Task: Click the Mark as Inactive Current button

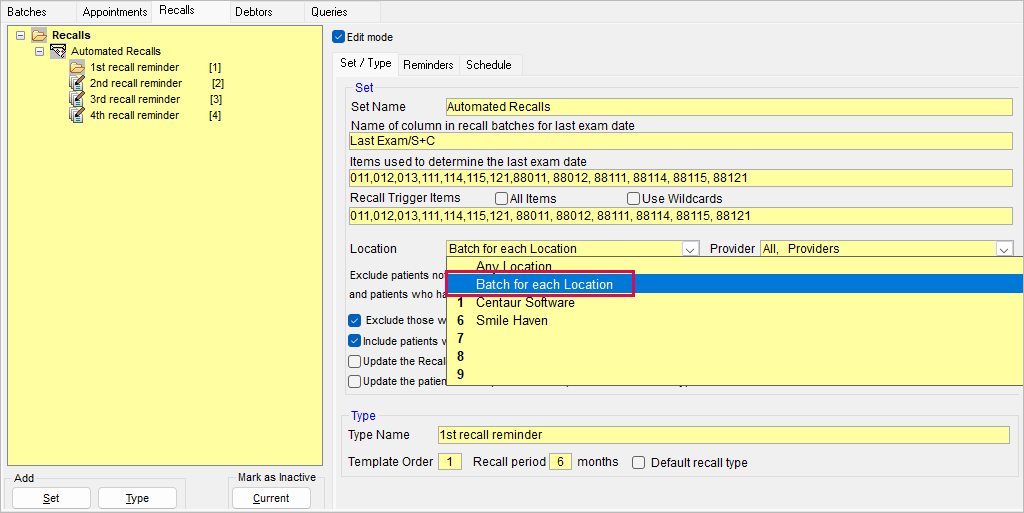Action: coord(270,498)
